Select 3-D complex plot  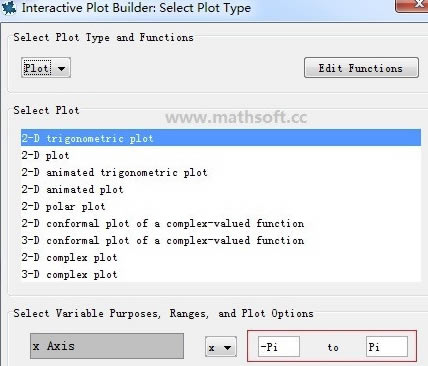221,274
